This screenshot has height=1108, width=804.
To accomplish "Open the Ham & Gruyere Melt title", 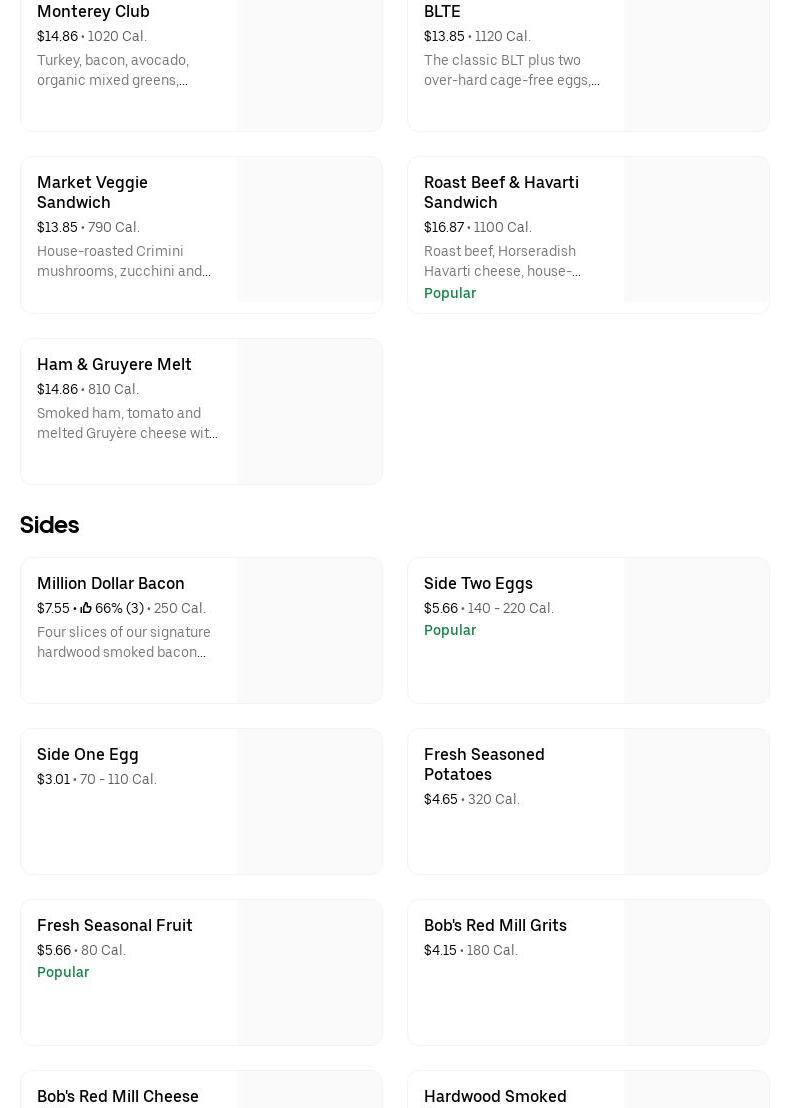I will 114,364.
